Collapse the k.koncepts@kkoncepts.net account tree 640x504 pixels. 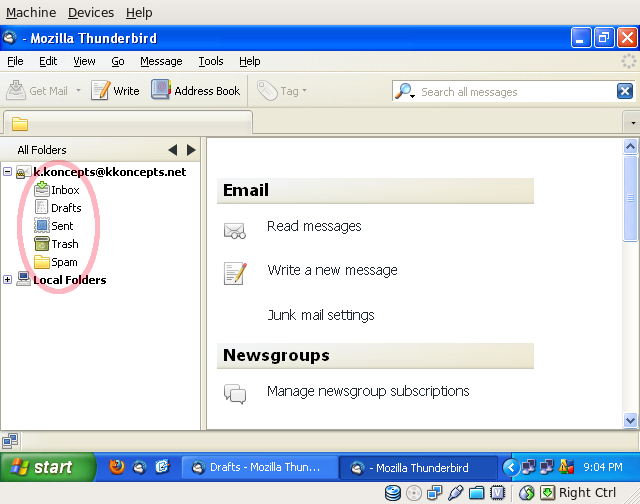pos(8,172)
